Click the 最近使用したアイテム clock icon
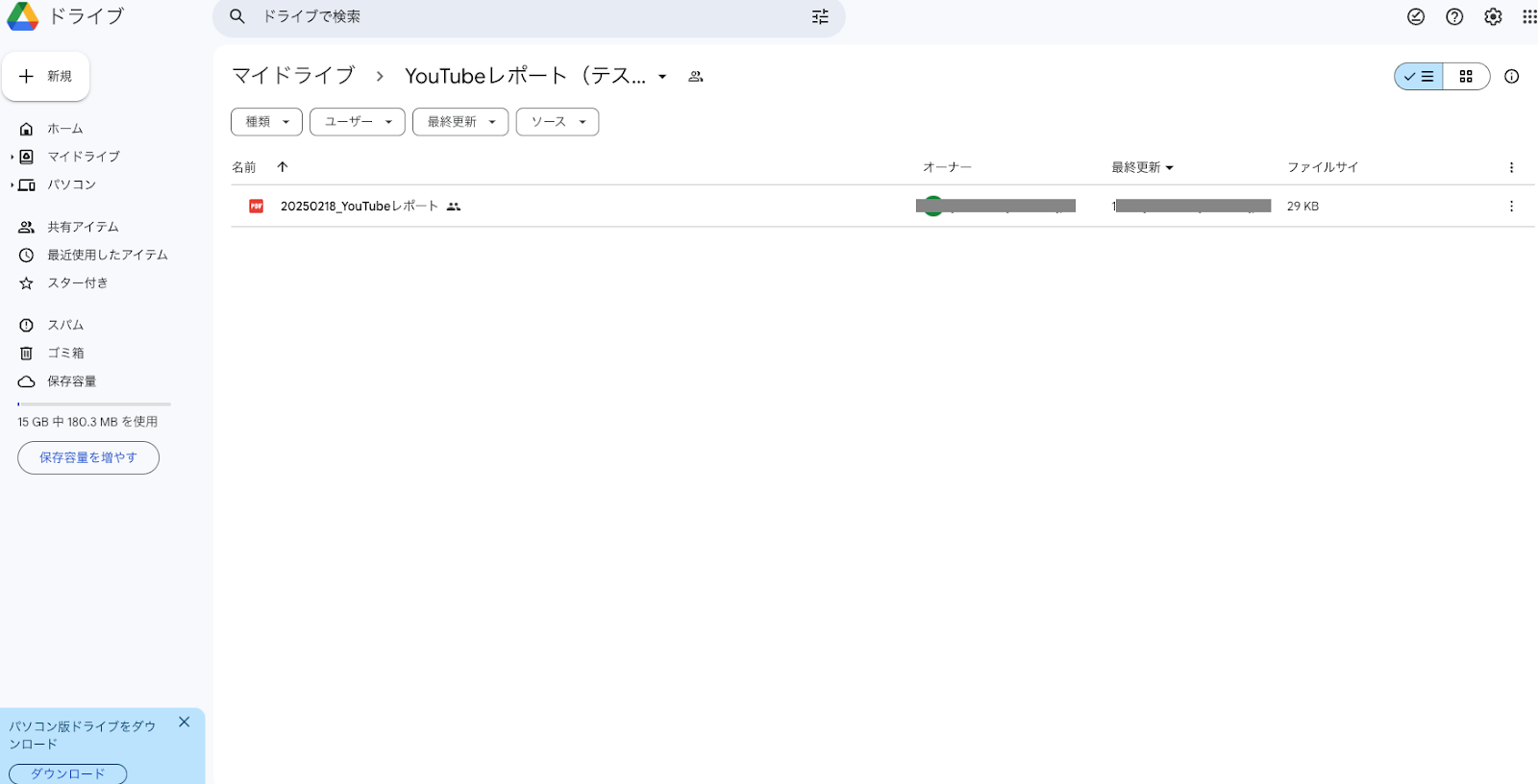The image size is (1538, 784). [27, 255]
